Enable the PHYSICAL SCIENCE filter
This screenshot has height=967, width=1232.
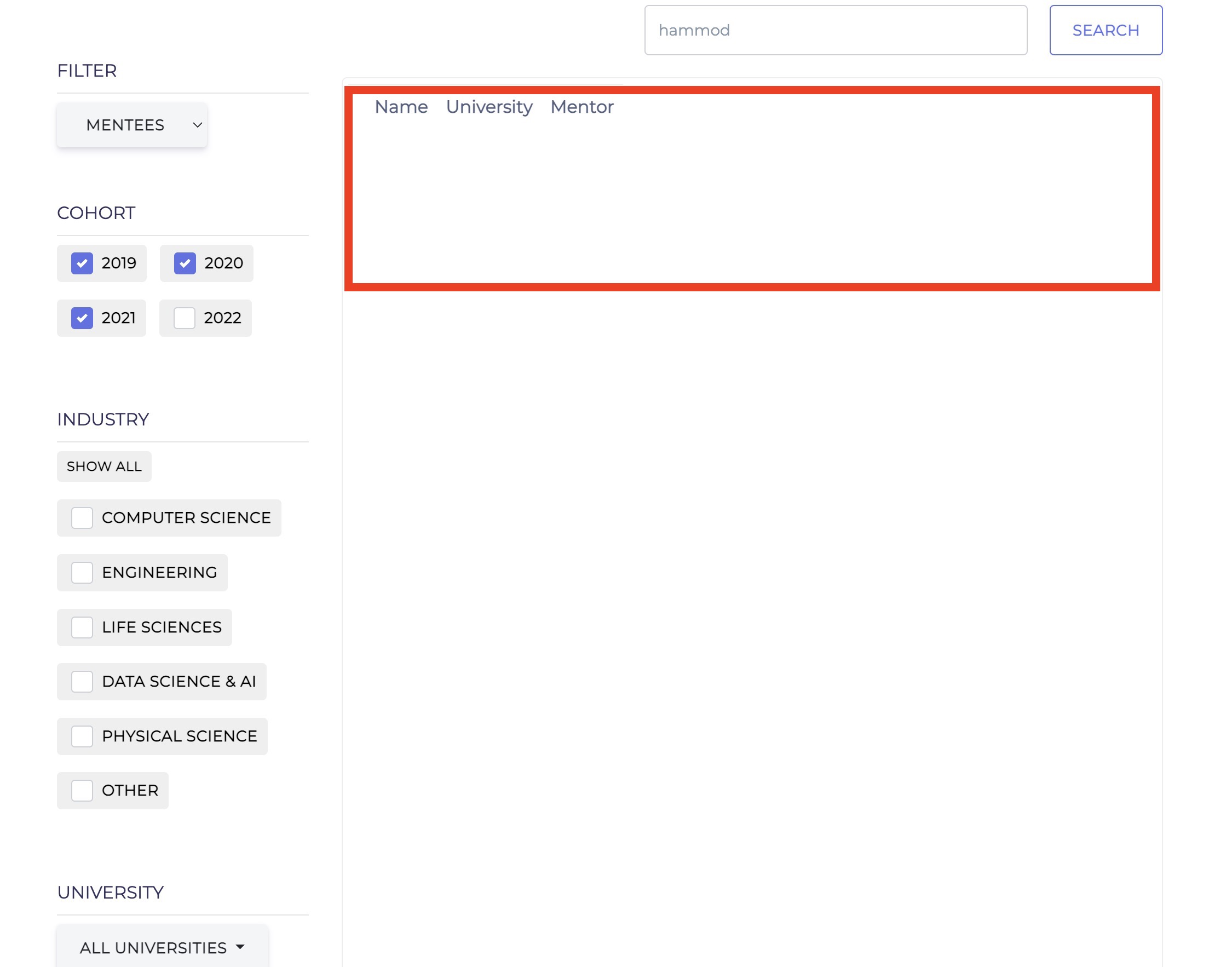pos(83,735)
